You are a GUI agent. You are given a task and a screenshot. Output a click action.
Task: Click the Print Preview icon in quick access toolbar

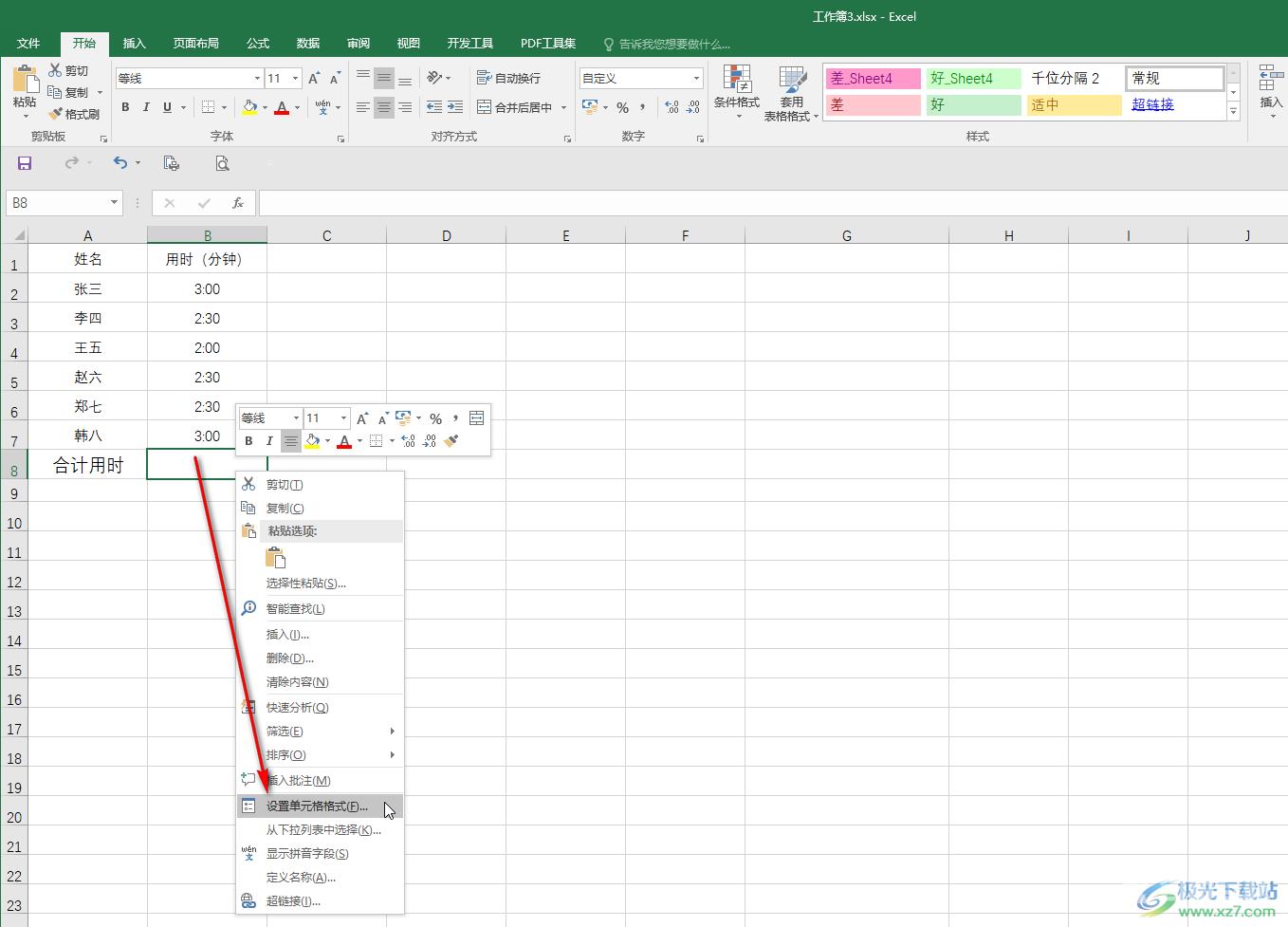pyautogui.click(x=222, y=163)
